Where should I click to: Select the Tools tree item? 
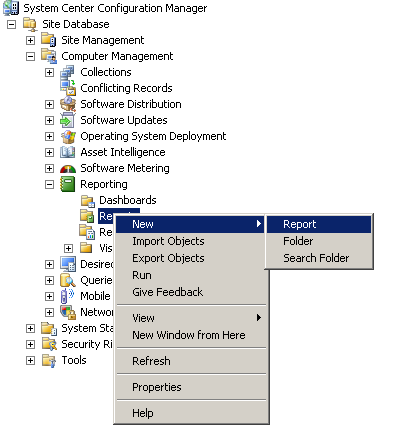[x=74, y=360]
